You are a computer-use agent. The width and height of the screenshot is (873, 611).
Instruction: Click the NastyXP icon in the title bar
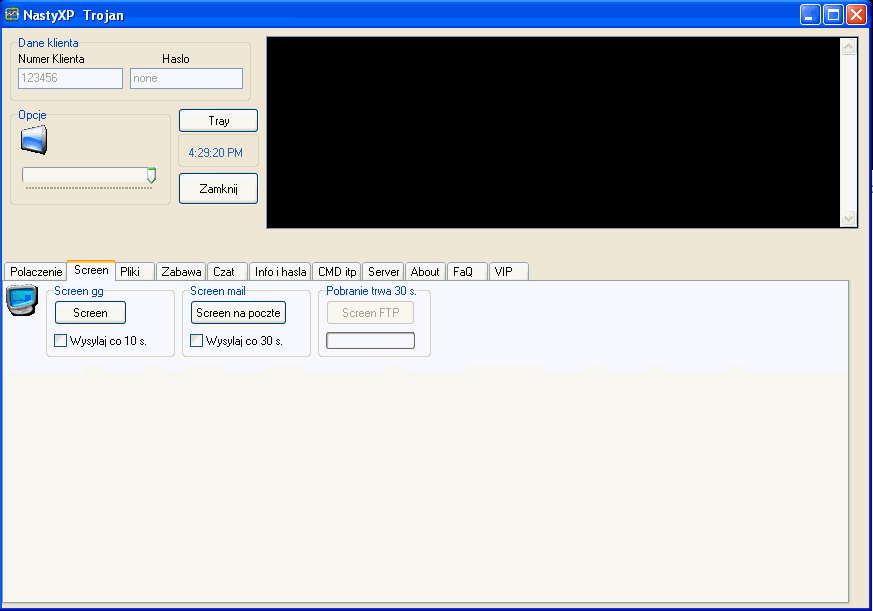point(14,14)
